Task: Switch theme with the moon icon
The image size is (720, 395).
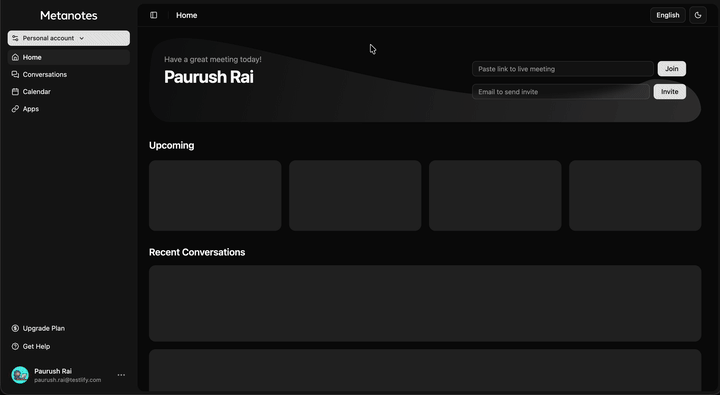Action: tap(698, 15)
